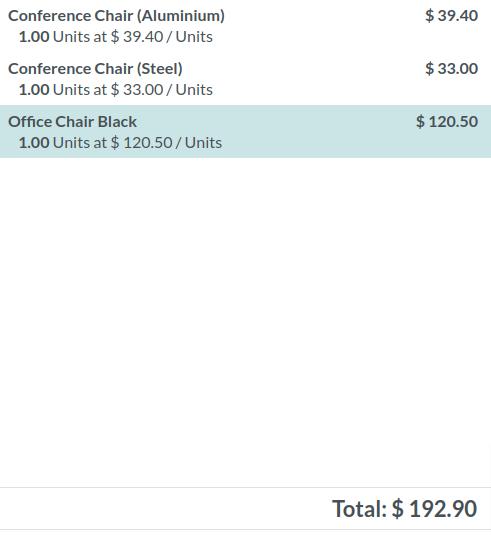491x553 pixels.
Task: Click the $ 39.40 / Units unit price text
Action: [x=162, y=37]
